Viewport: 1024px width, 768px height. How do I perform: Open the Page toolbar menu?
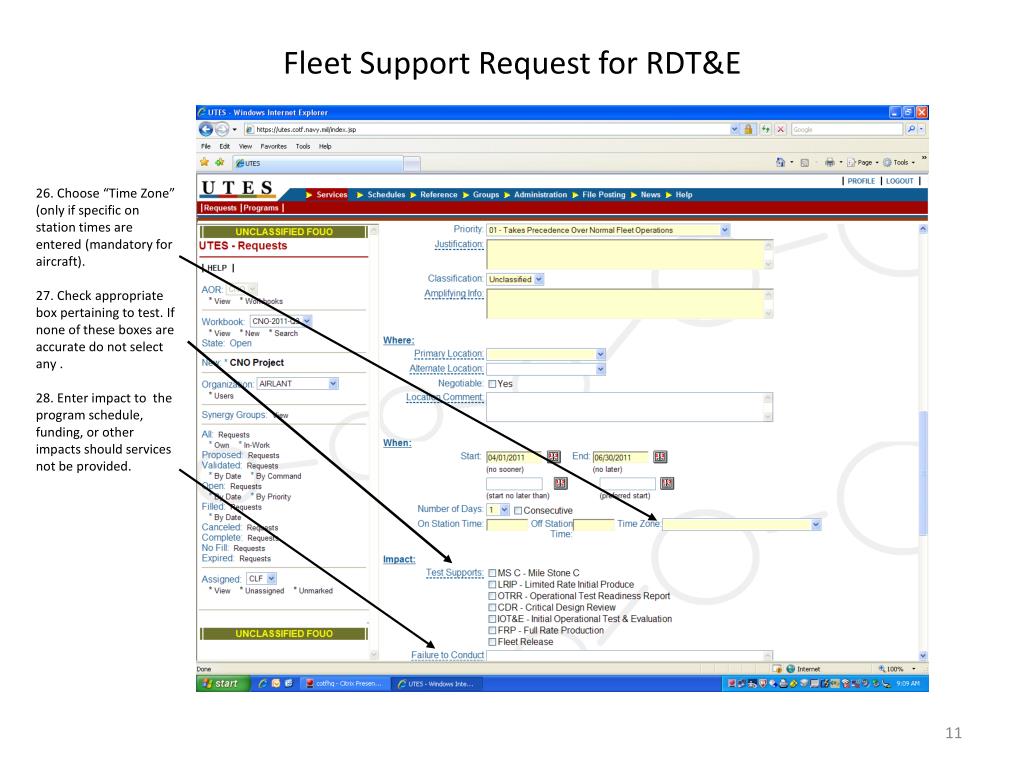coord(862,162)
